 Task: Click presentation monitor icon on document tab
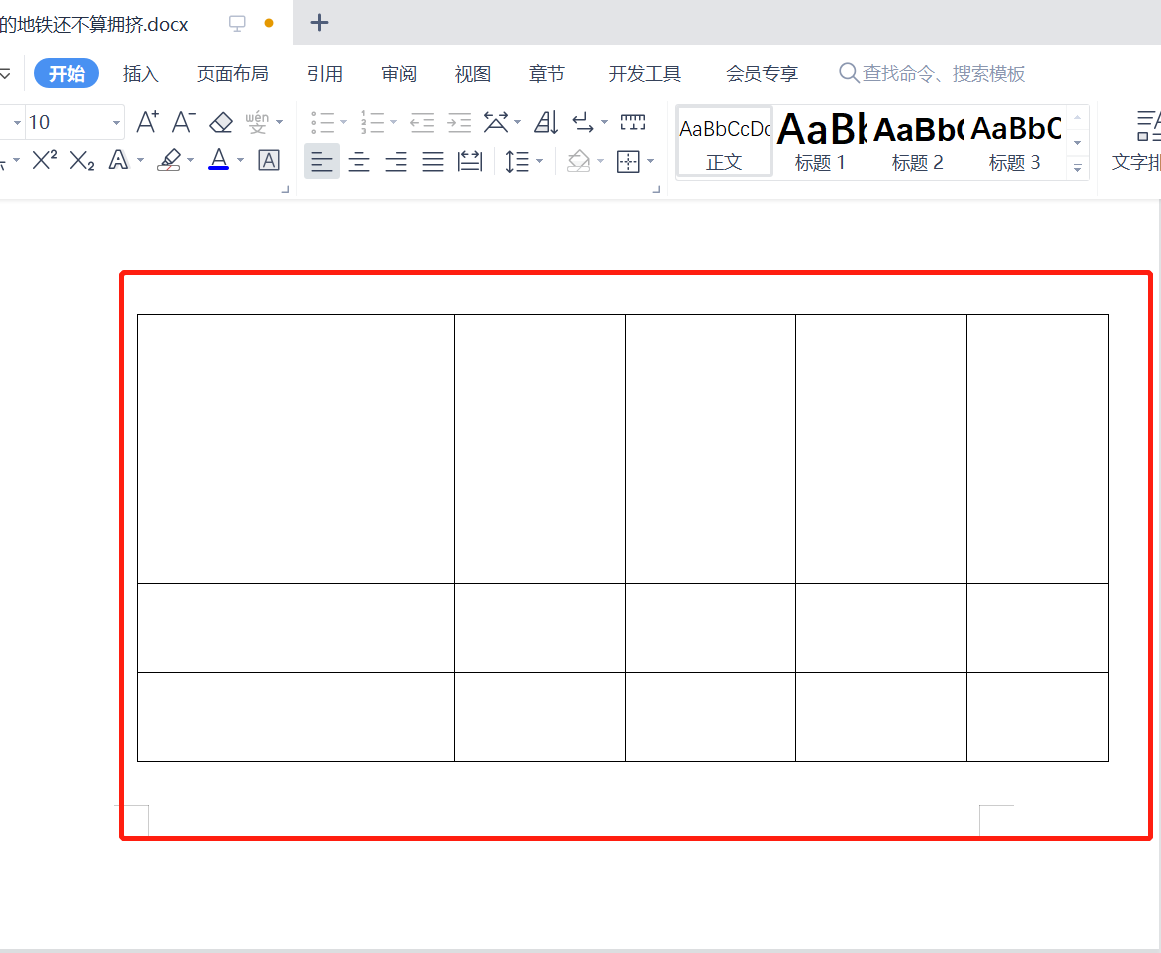pyautogui.click(x=237, y=23)
